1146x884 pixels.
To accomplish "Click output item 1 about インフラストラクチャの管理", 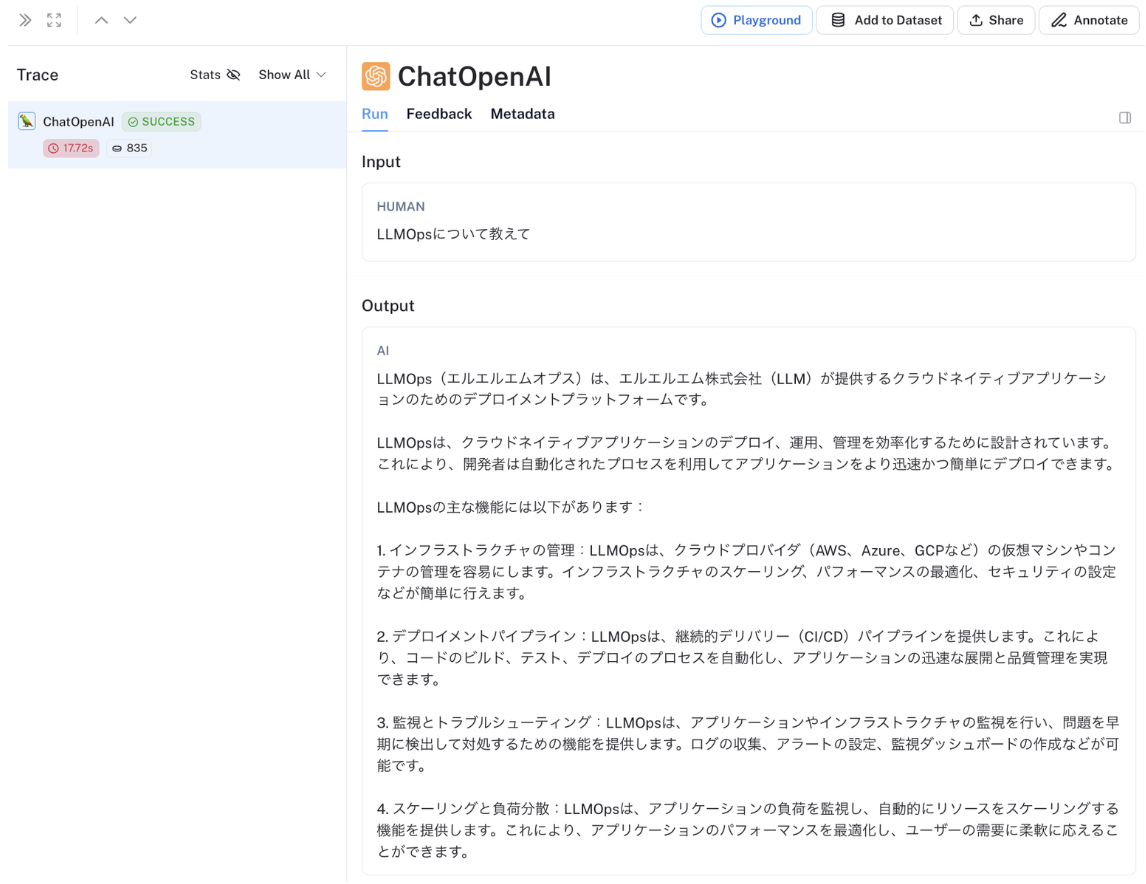I will coord(747,571).
